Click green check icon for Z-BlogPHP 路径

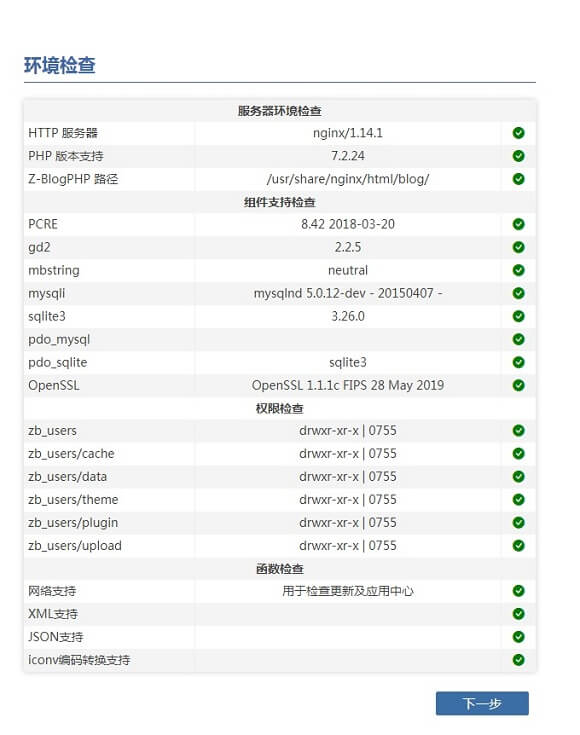coord(518,179)
